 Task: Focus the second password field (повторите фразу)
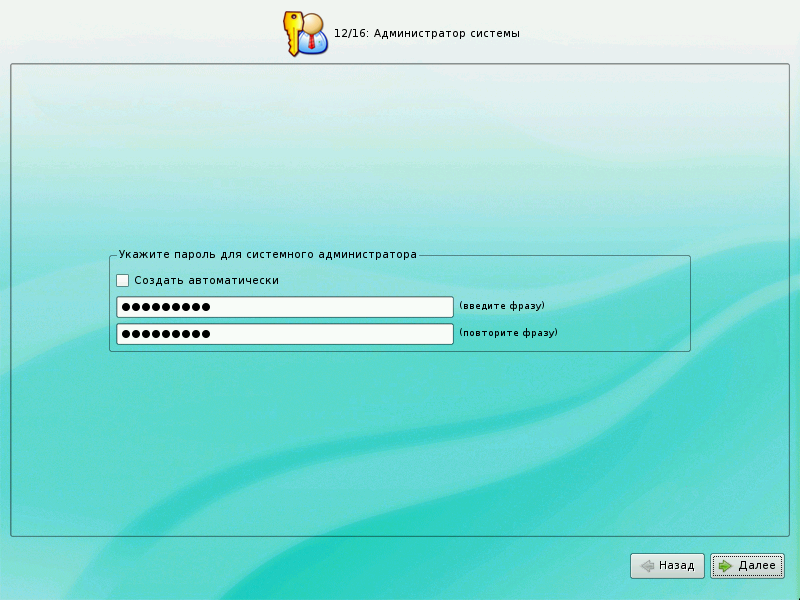coord(285,334)
